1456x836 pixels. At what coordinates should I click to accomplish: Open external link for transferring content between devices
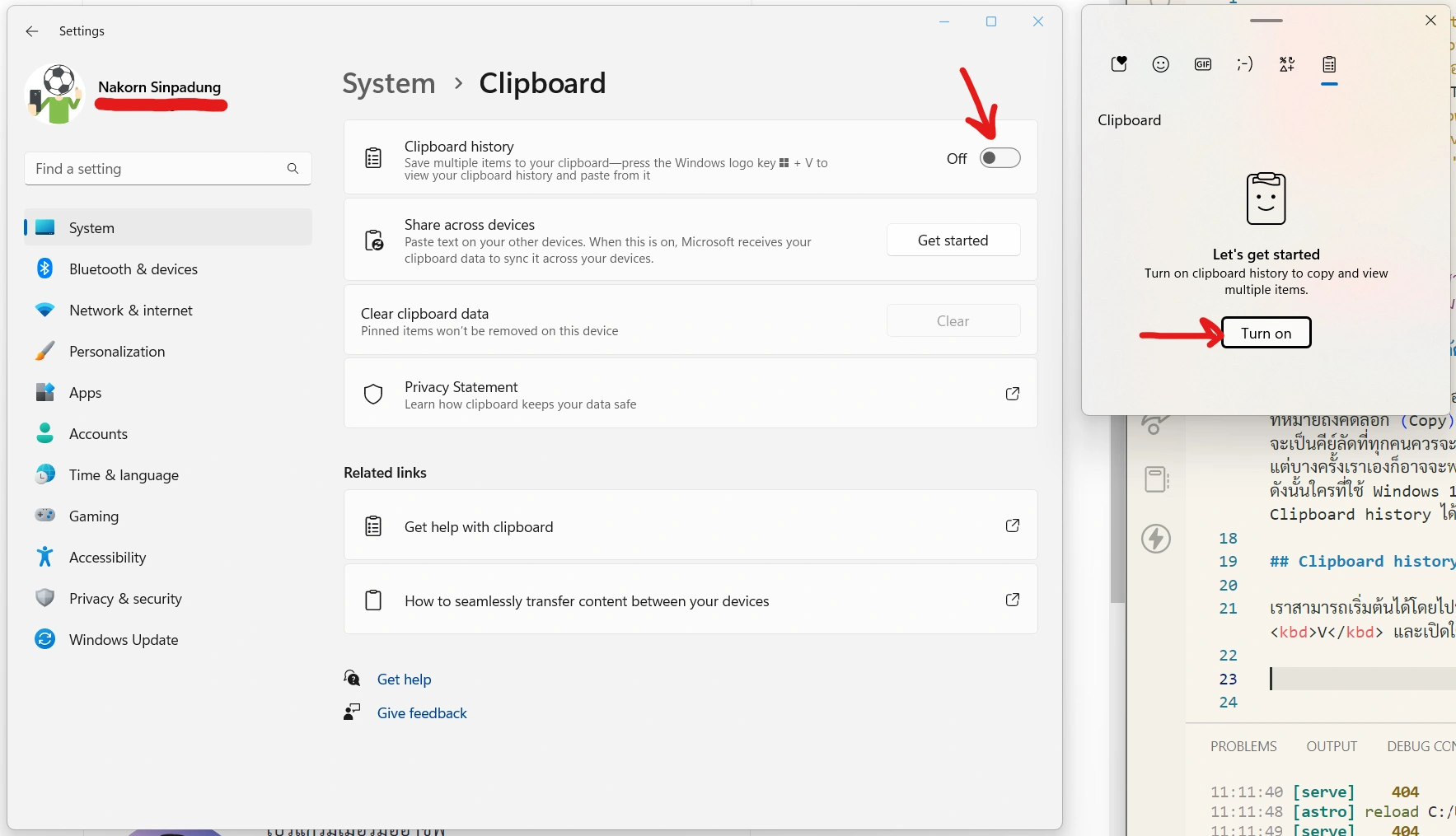[1013, 600]
